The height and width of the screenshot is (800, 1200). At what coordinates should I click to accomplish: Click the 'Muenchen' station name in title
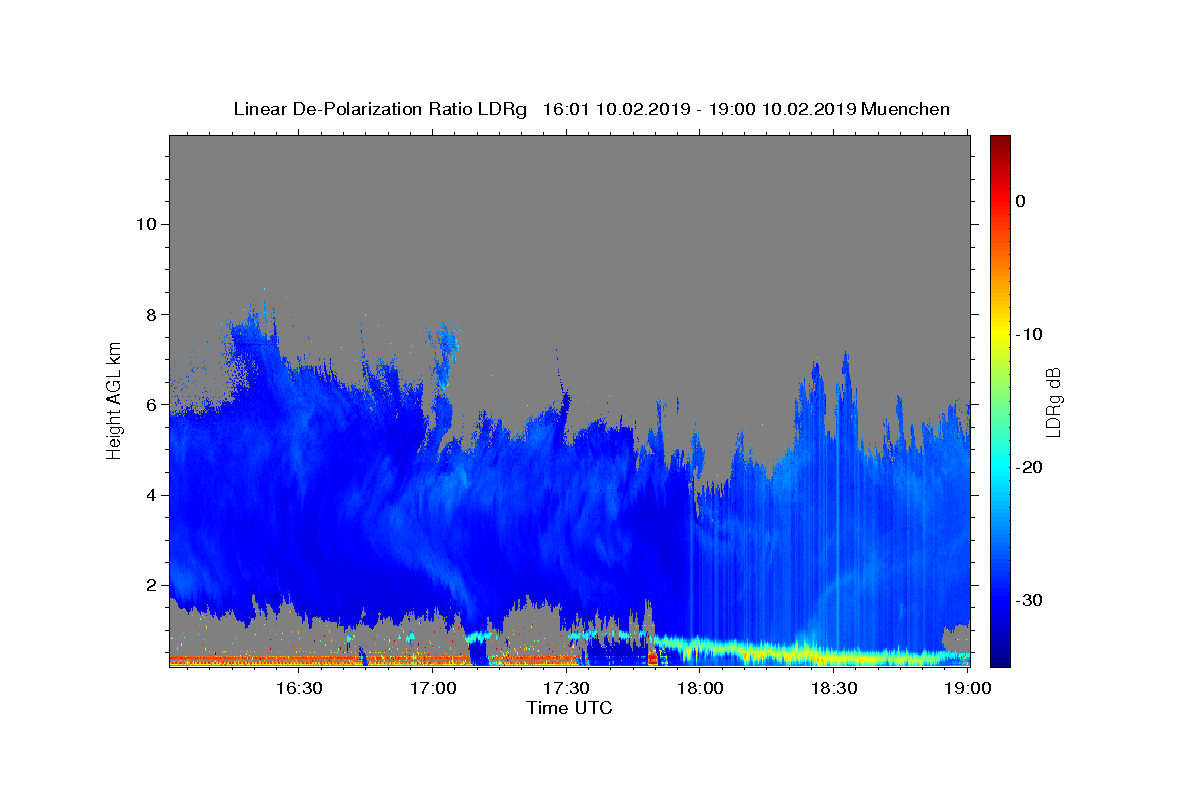(905, 109)
